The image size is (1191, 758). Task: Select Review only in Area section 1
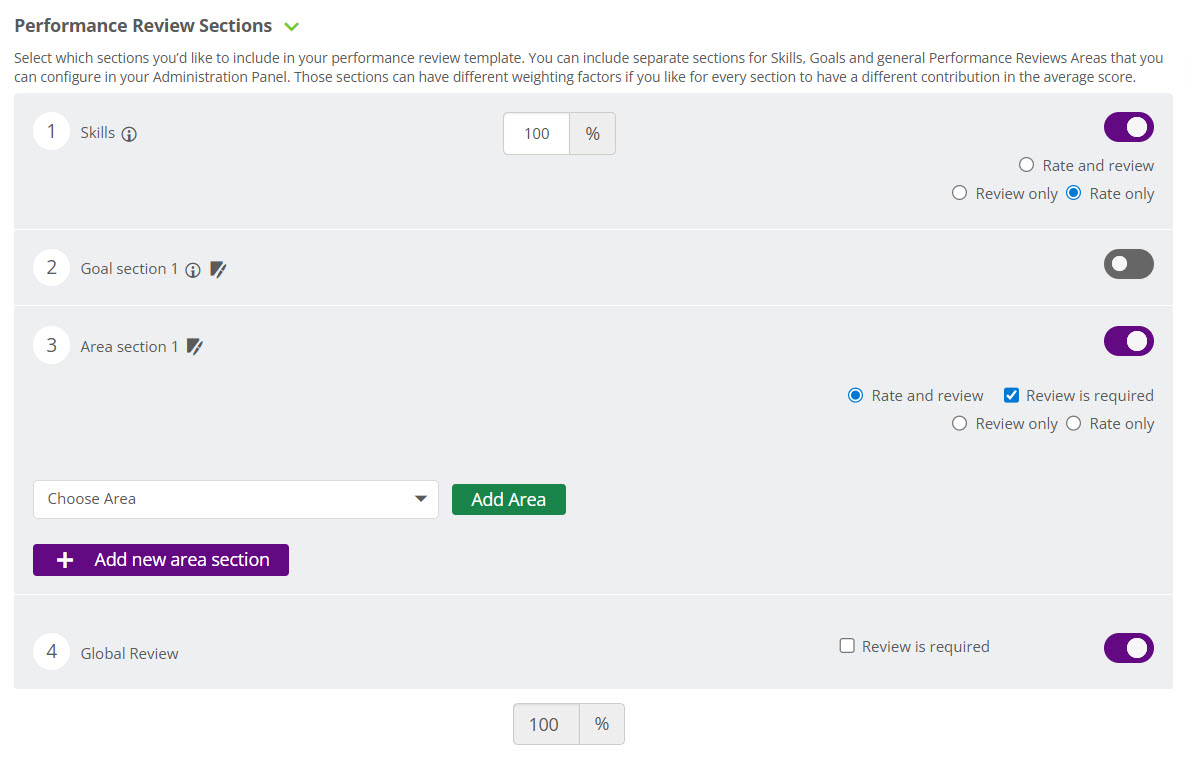960,423
